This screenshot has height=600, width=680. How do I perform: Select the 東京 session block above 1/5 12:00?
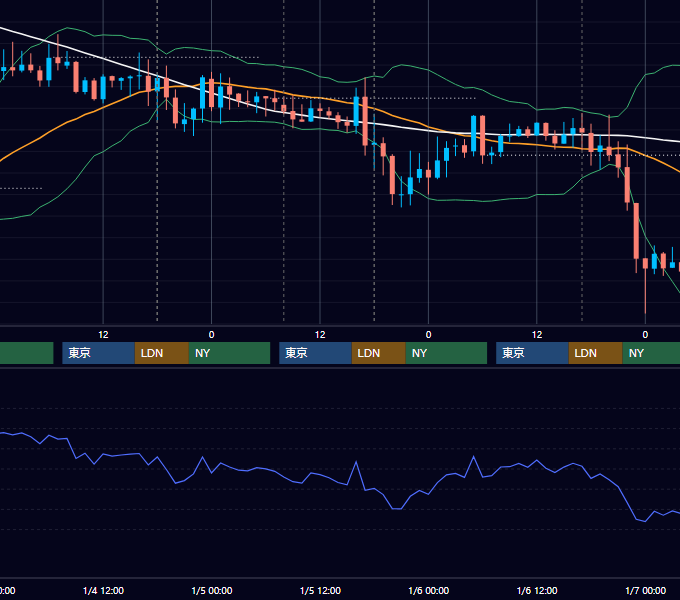click(315, 353)
